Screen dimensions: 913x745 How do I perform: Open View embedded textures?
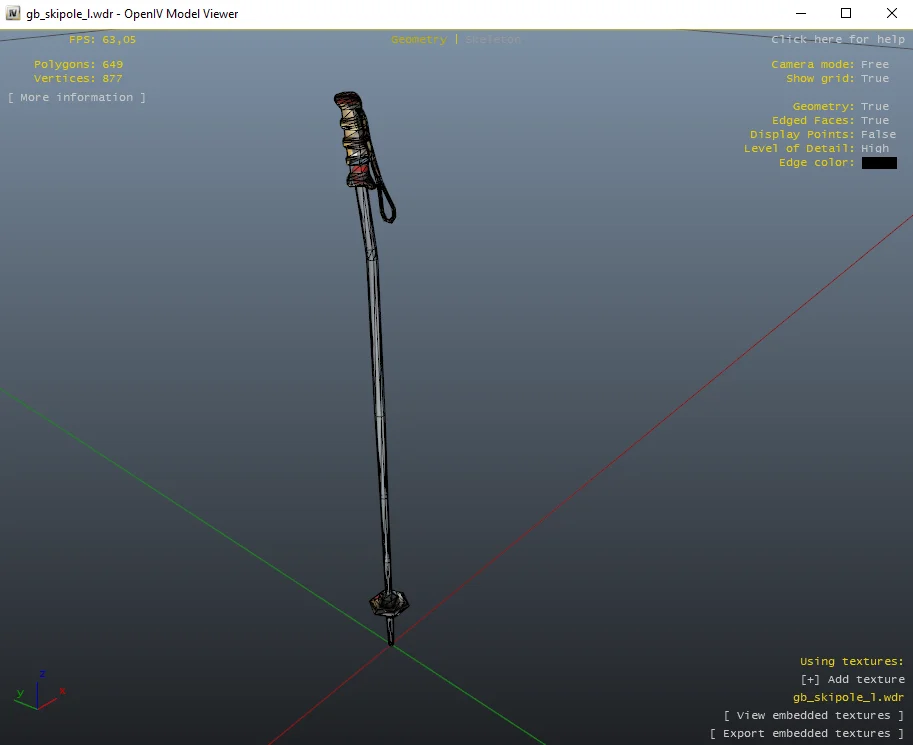813,715
